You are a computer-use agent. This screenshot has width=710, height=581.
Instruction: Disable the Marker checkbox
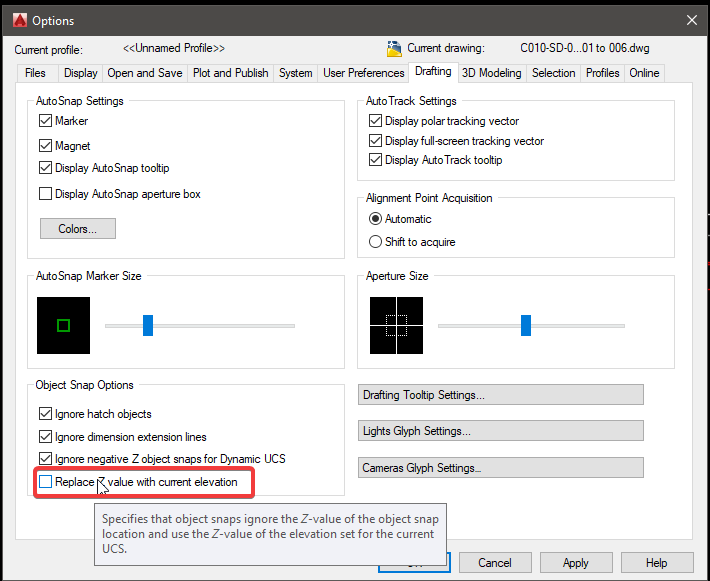[x=45, y=121]
